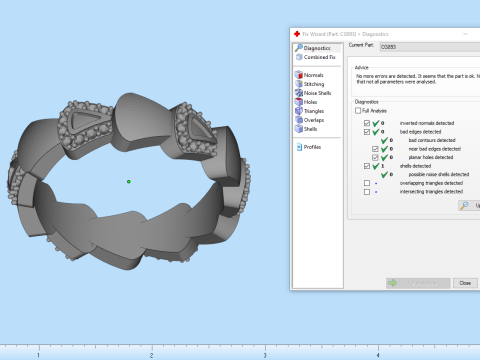The height and width of the screenshot is (360, 480).
Task: Click the 'inverted normals detected' label
Action: pyautogui.click(x=427, y=123)
